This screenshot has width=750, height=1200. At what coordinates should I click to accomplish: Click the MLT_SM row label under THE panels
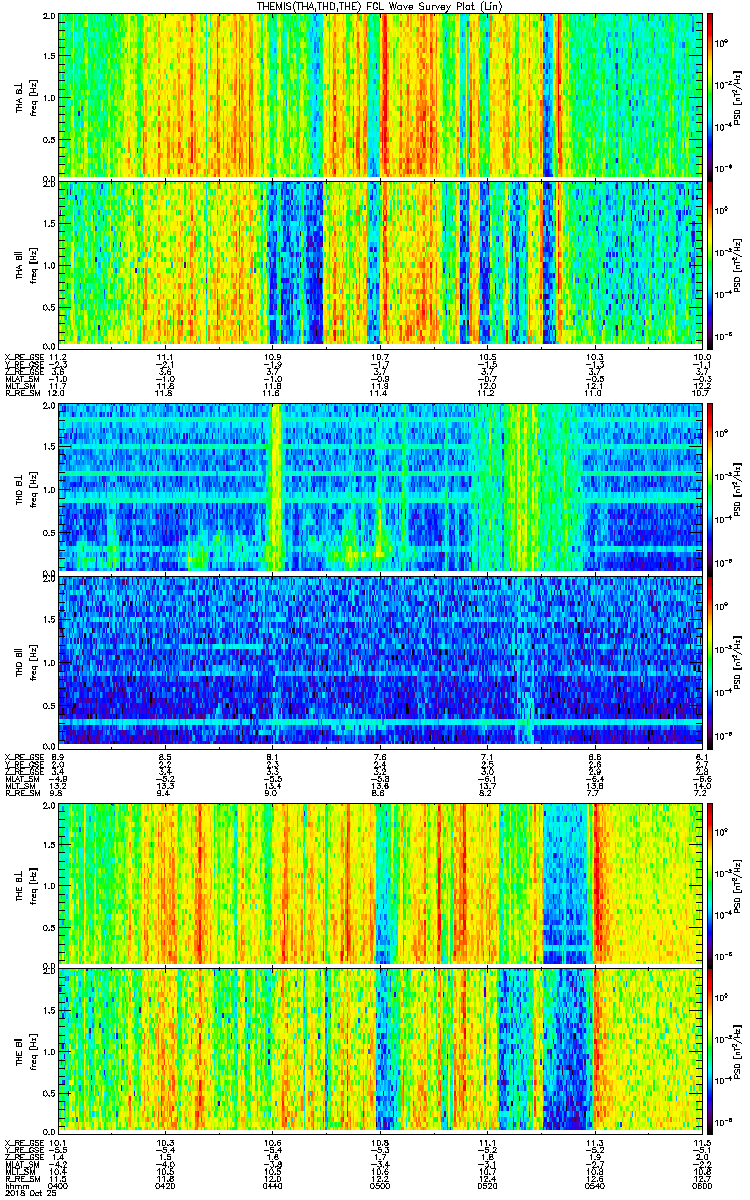coord(19,1170)
